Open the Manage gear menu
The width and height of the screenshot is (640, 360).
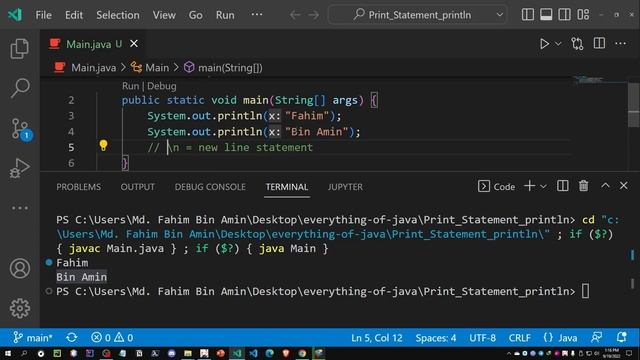(20, 308)
